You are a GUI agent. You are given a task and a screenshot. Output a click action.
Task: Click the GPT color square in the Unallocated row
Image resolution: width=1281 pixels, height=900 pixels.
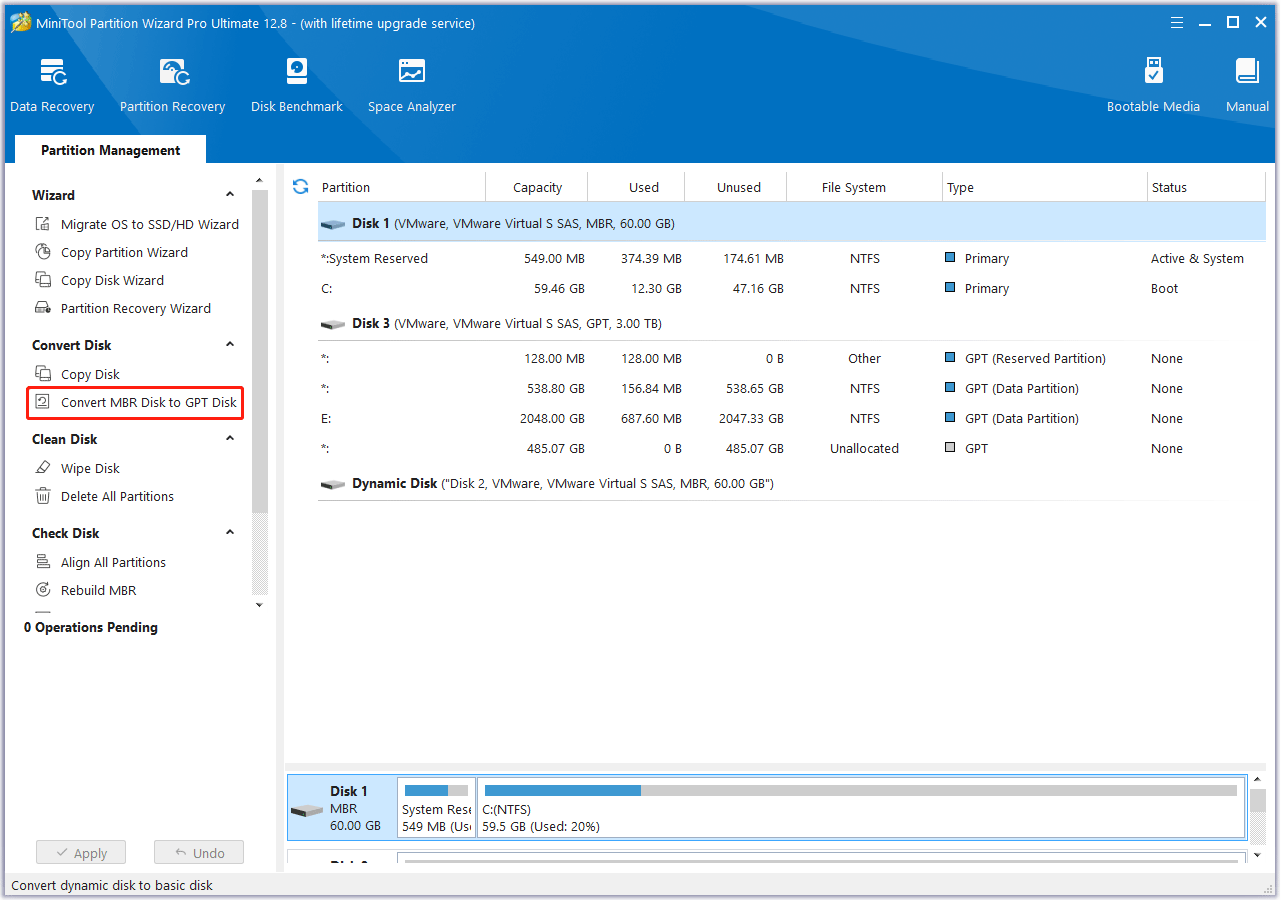click(950, 447)
